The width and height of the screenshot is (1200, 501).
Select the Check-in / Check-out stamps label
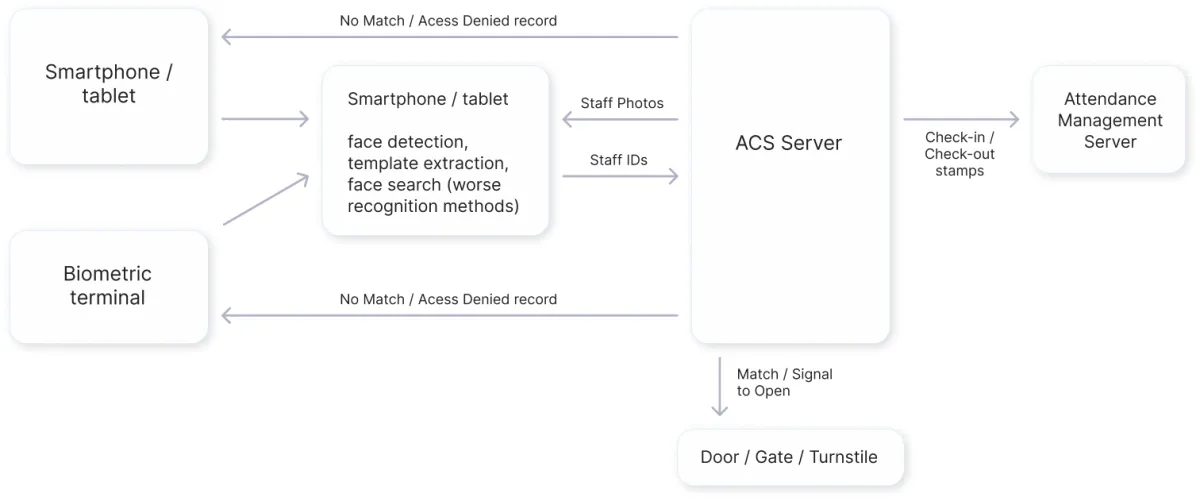click(x=959, y=154)
